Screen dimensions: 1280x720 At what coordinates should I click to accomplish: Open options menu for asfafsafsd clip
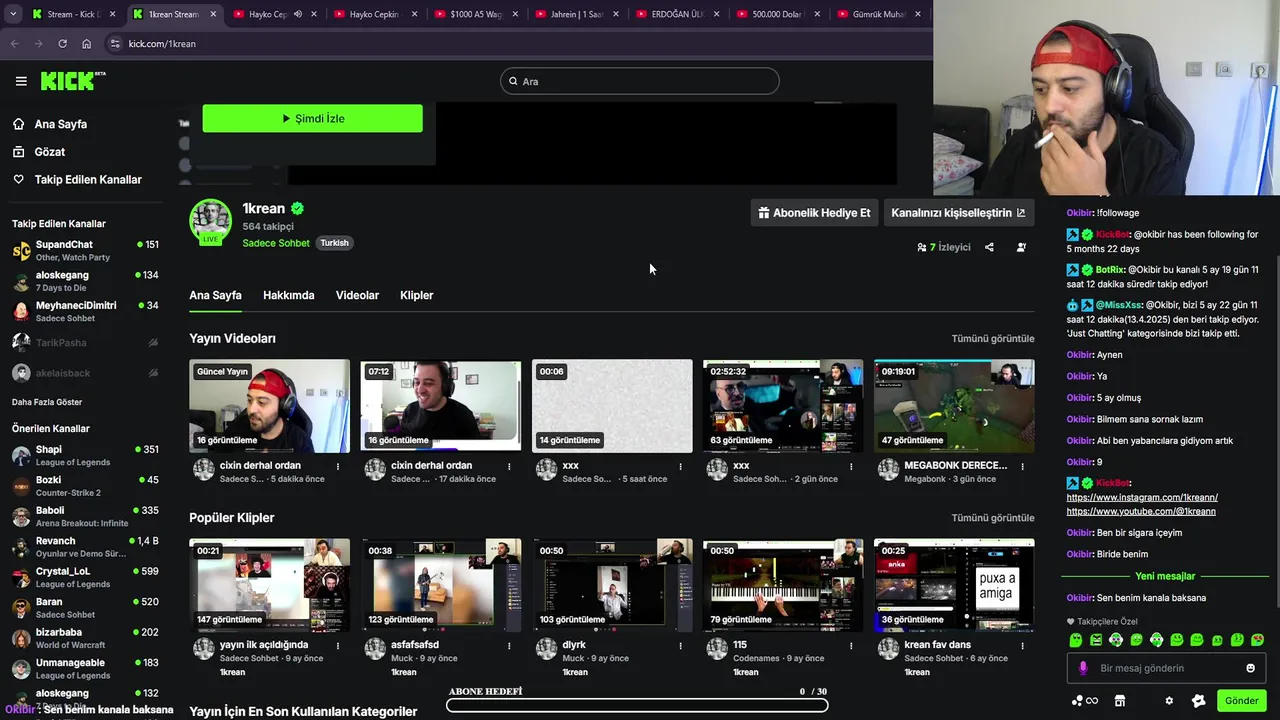click(x=509, y=645)
